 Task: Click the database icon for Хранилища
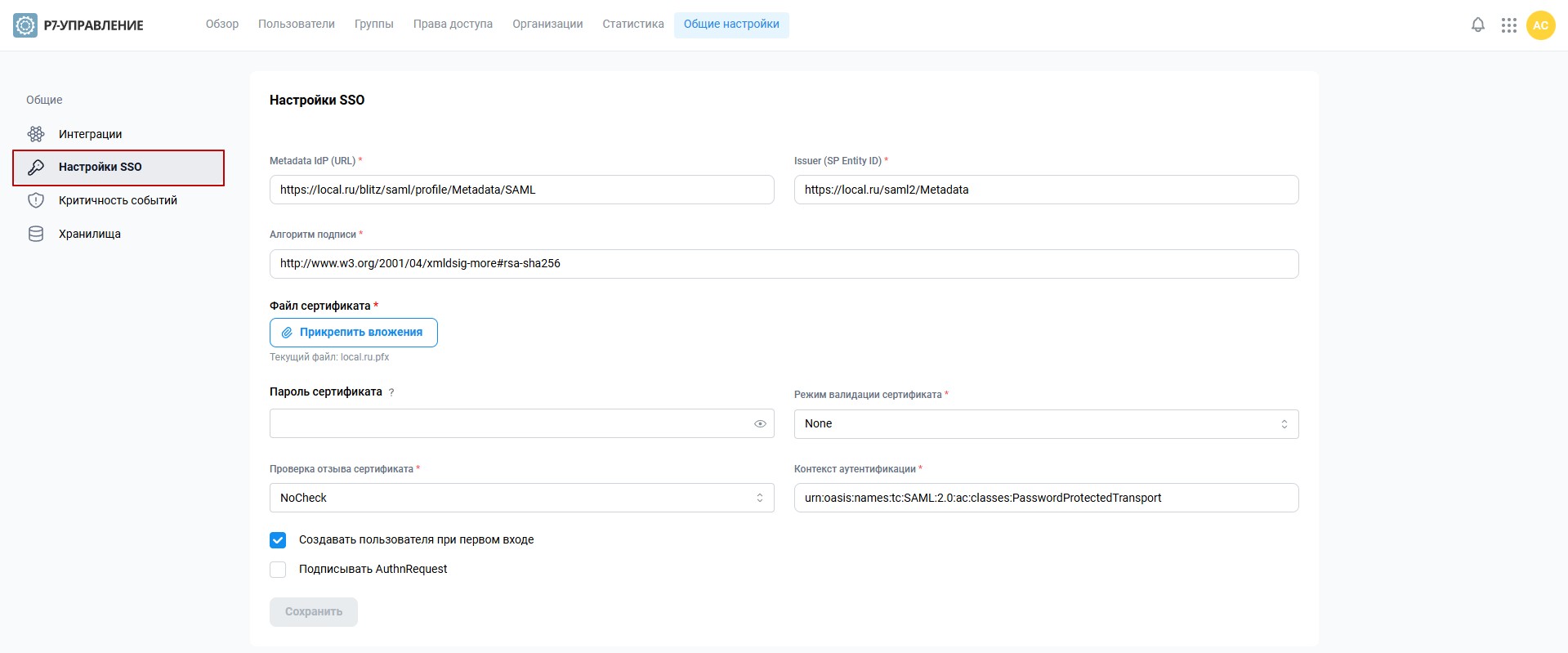tap(36, 234)
